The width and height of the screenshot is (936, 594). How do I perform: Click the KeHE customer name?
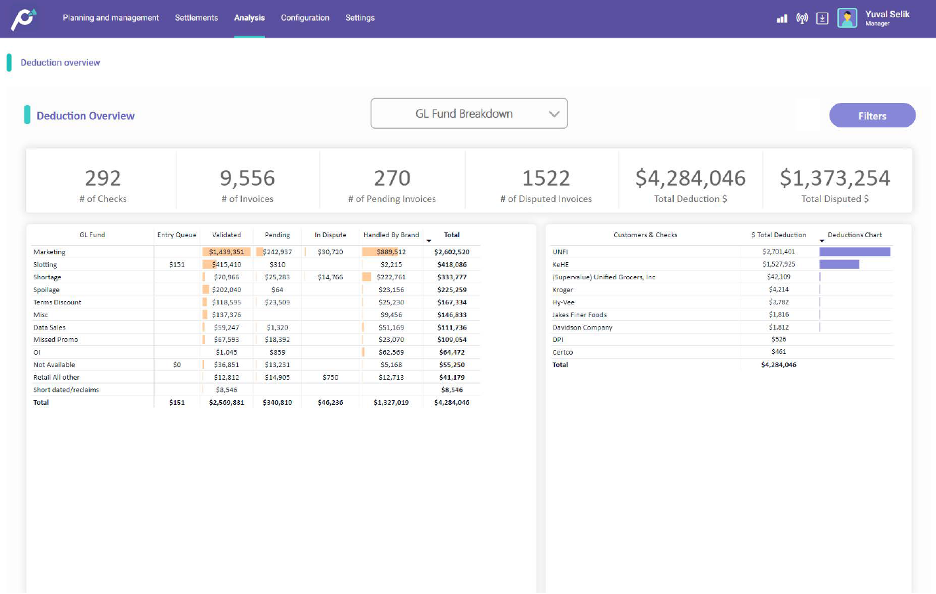coord(561,264)
